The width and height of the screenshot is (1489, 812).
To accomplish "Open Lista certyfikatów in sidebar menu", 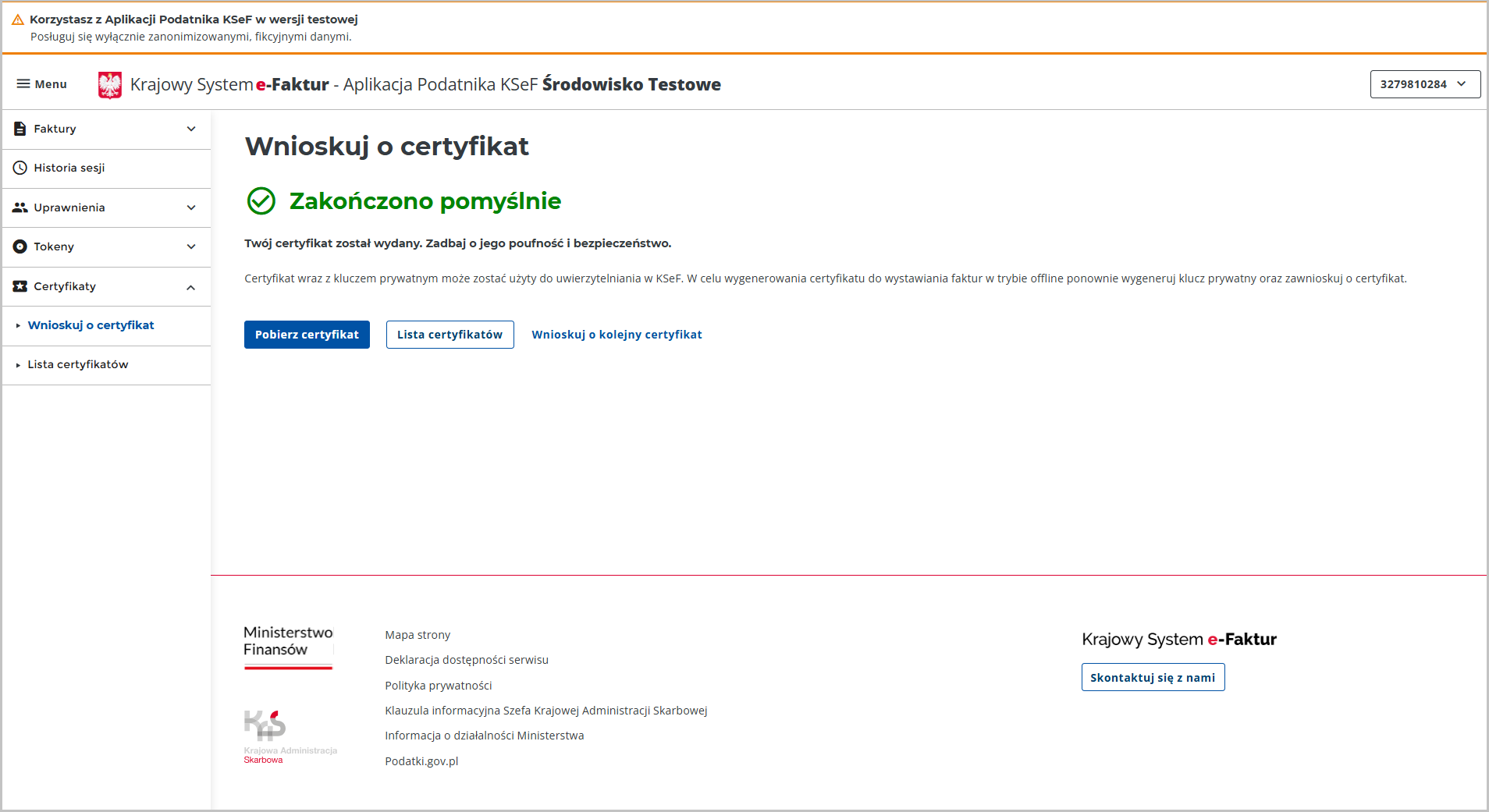I will tap(78, 364).
